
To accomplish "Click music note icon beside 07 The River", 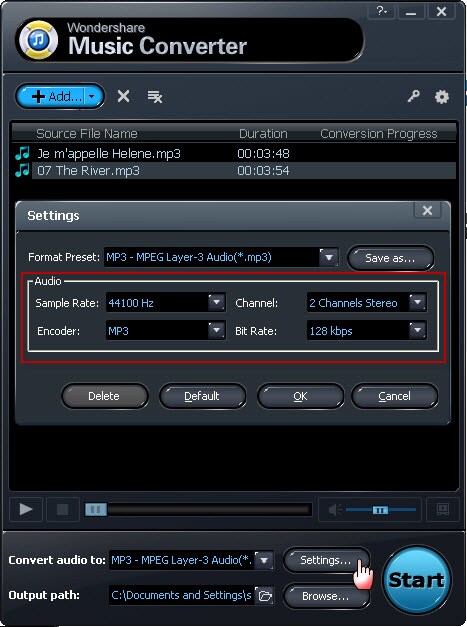I will [x=22, y=170].
